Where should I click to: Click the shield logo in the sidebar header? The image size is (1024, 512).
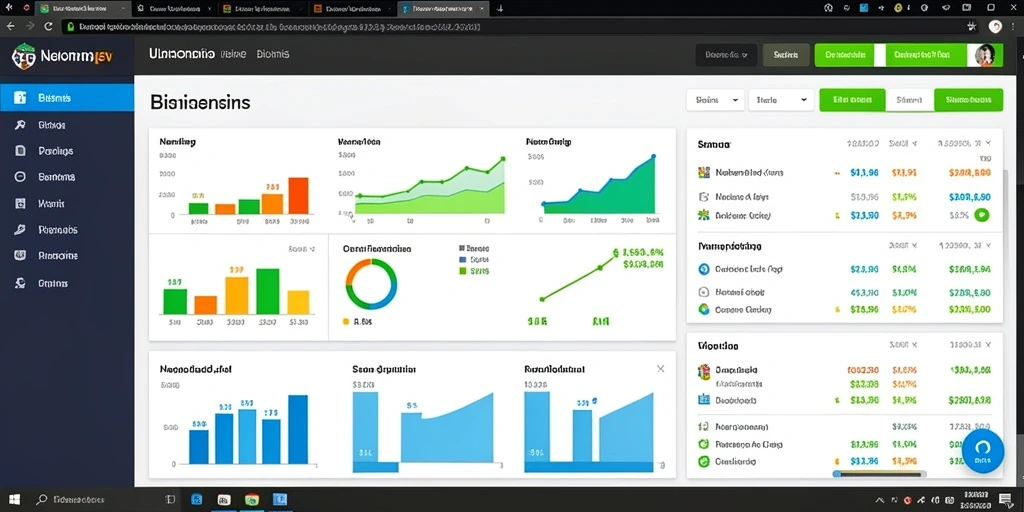(24, 56)
